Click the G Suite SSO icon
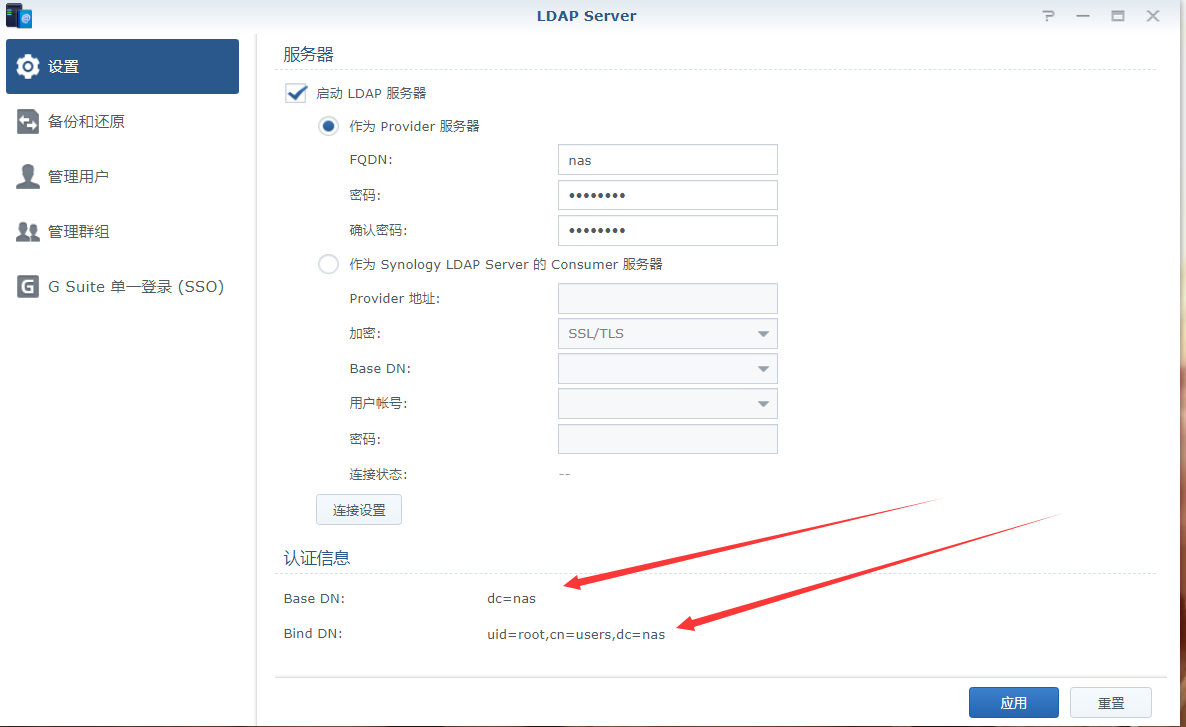This screenshot has height=727, width=1186. [28, 287]
